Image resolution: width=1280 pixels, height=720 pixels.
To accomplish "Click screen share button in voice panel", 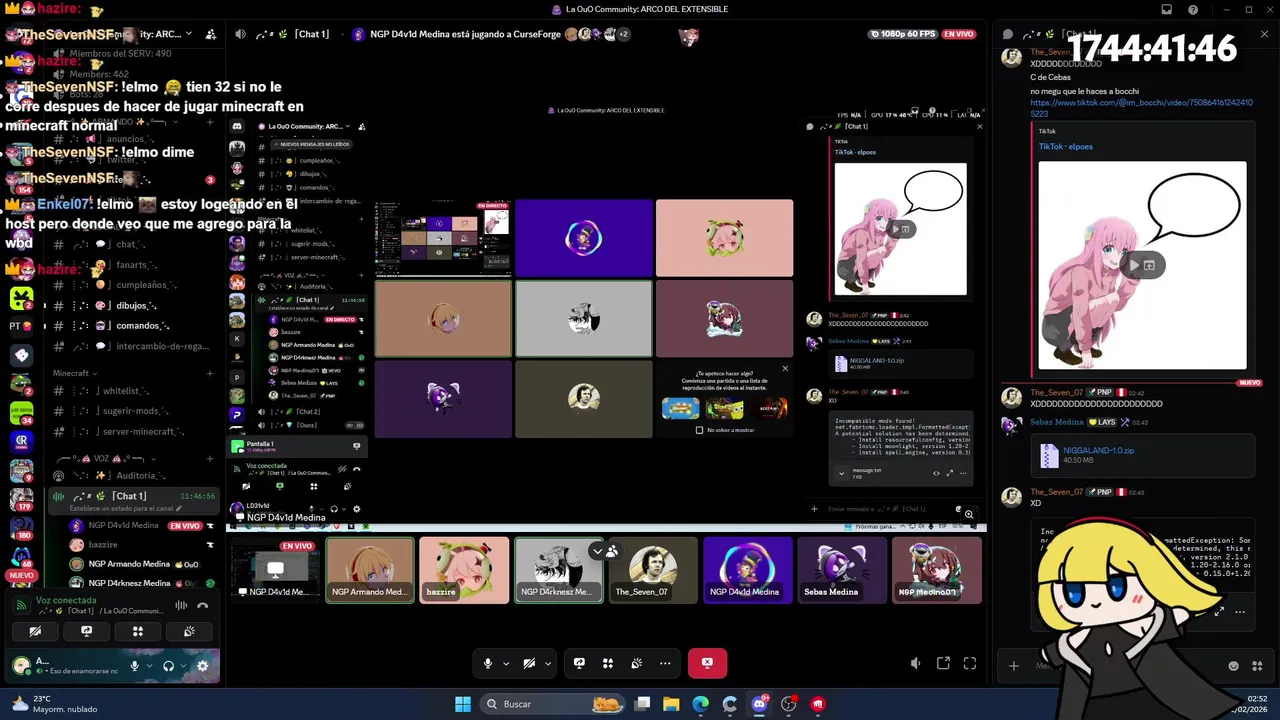I will click(x=87, y=631).
